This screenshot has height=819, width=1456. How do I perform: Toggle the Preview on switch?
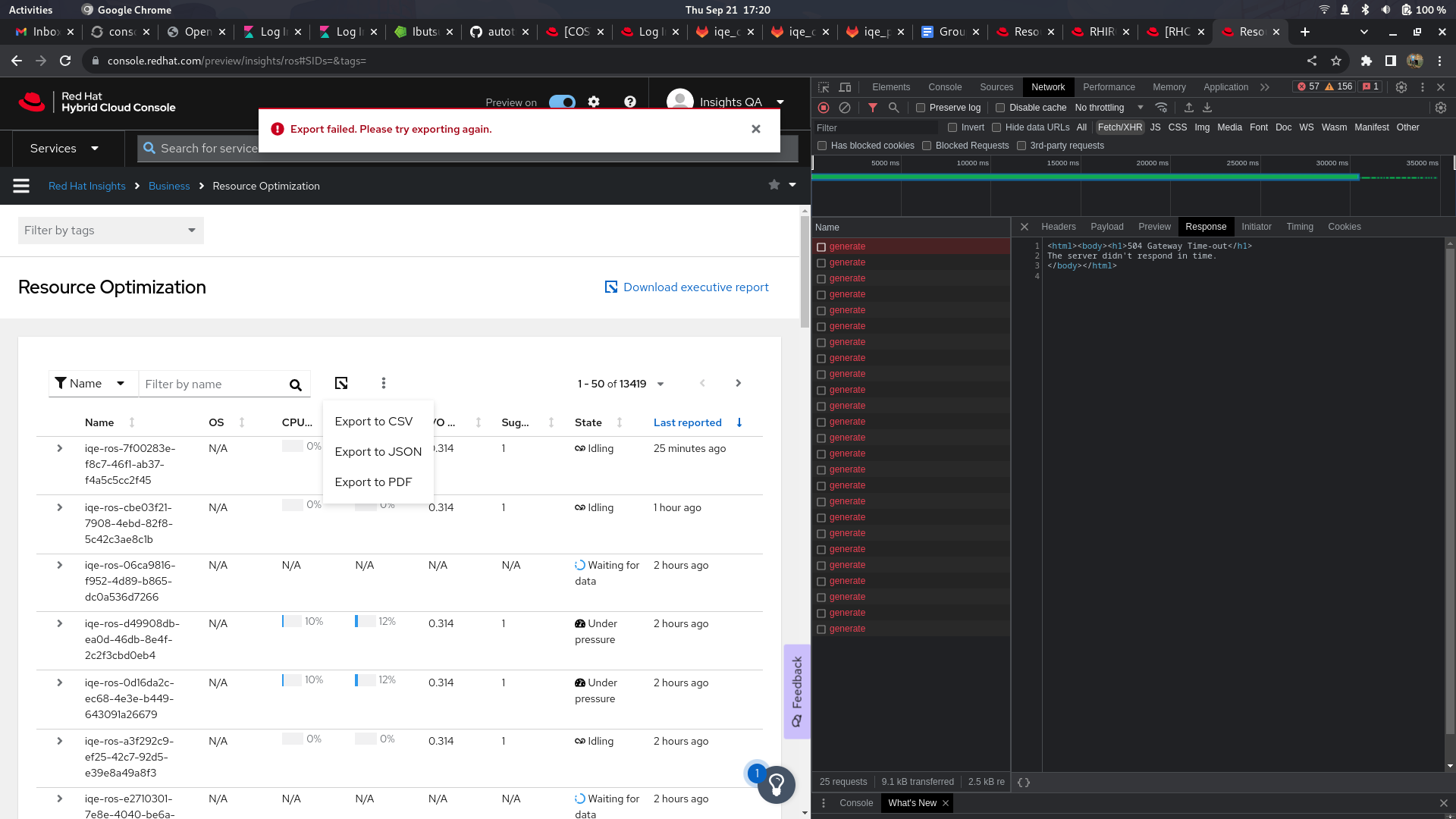pos(562,102)
